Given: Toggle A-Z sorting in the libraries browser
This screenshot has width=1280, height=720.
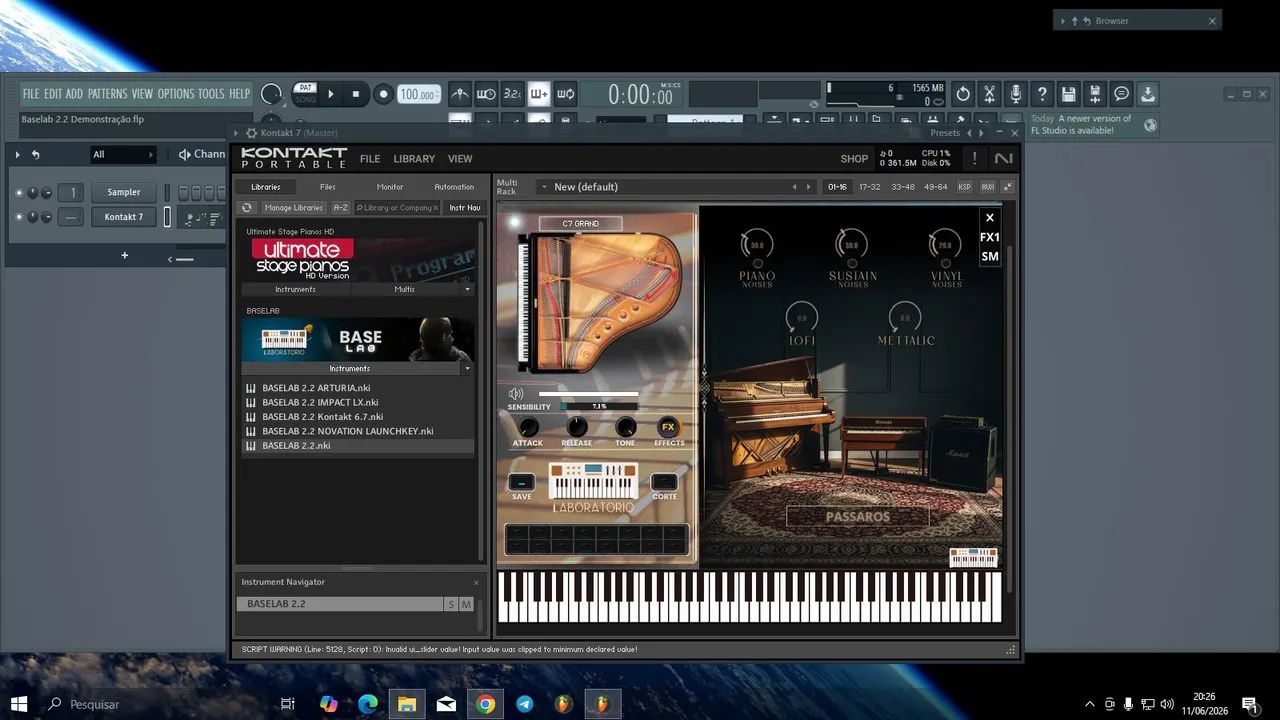Looking at the screenshot, I should [340, 208].
